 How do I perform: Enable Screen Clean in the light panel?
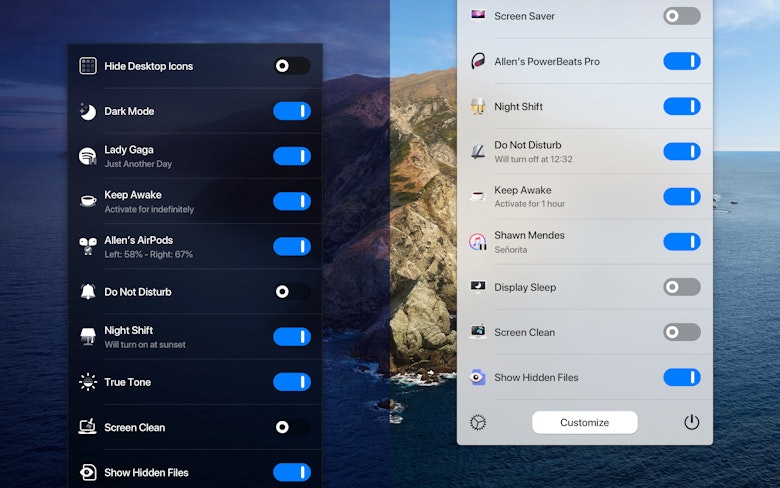682,332
